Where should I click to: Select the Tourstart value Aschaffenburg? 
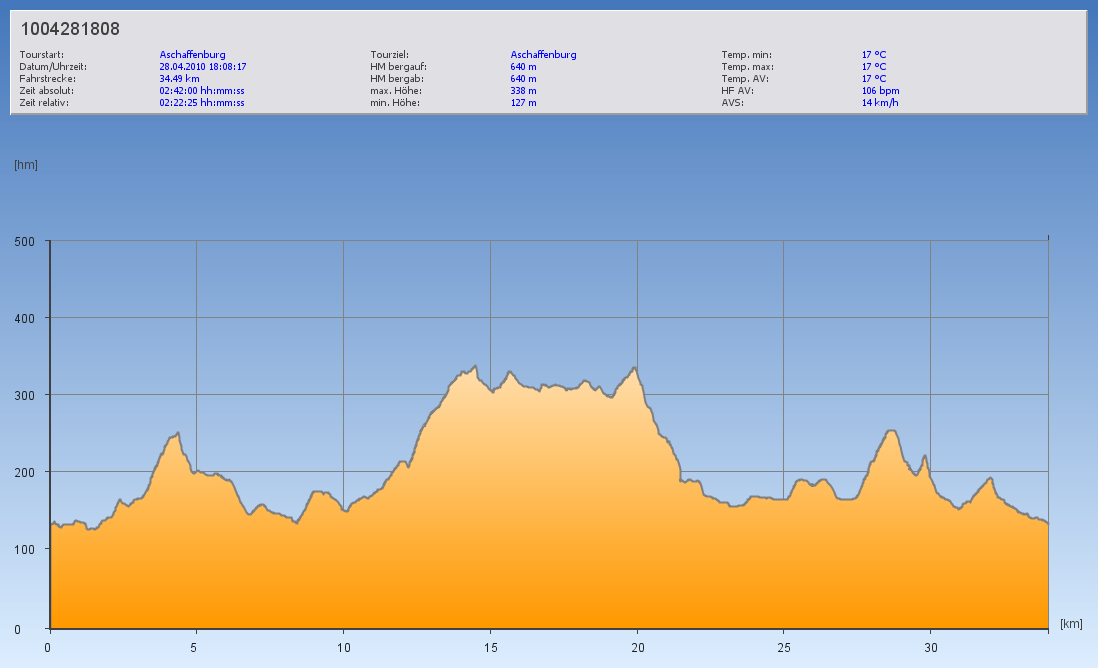point(192,54)
